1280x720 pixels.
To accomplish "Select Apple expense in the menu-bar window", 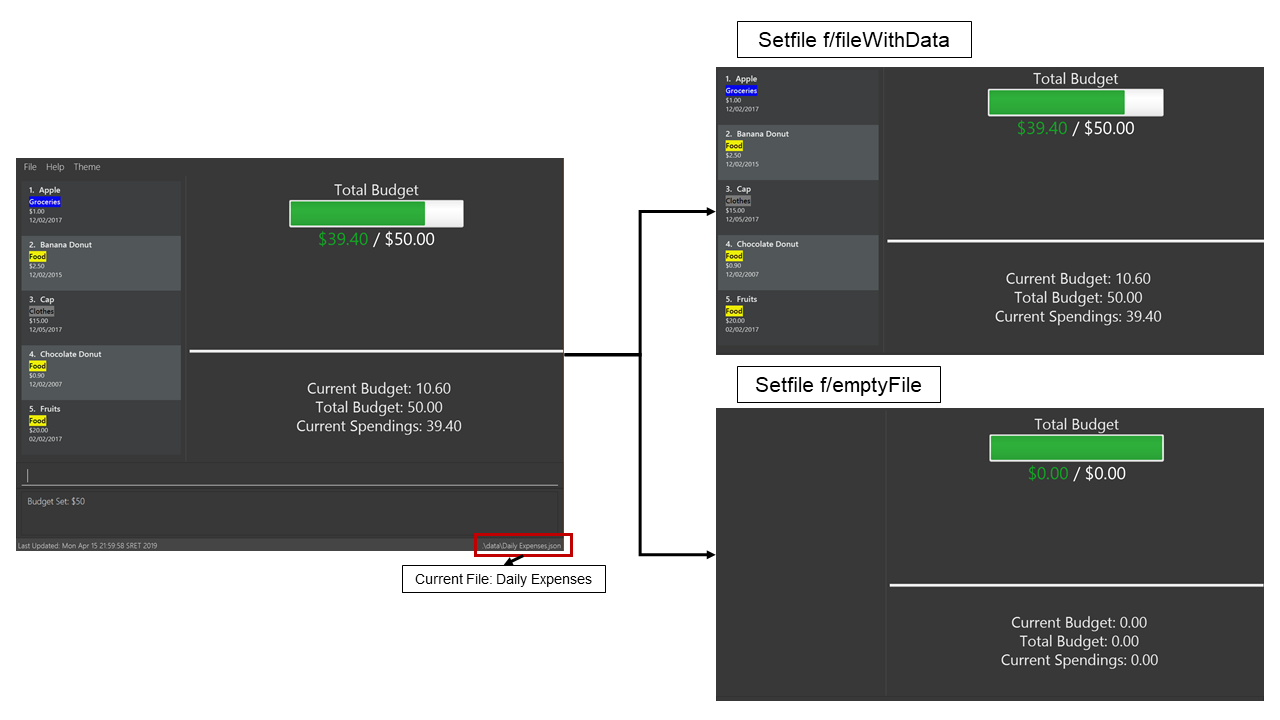I will click(x=101, y=208).
